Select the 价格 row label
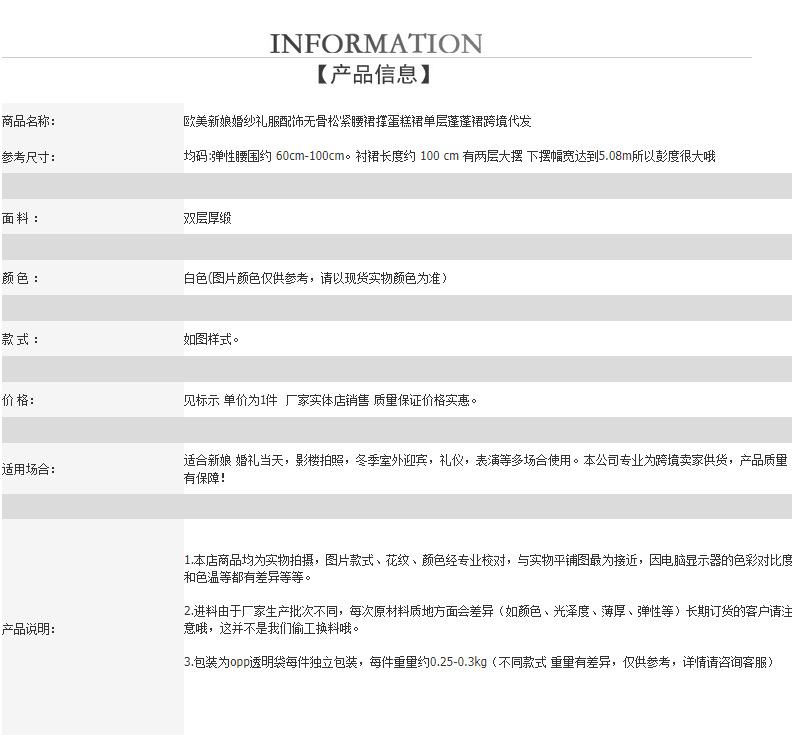This screenshot has width=794, height=735. [19, 400]
